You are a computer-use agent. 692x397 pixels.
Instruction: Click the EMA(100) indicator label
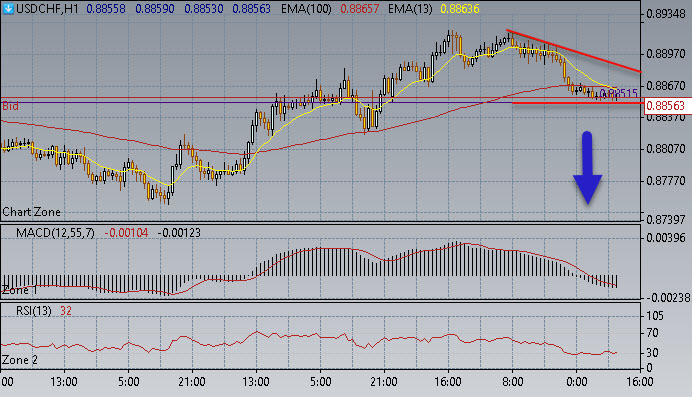click(x=306, y=9)
